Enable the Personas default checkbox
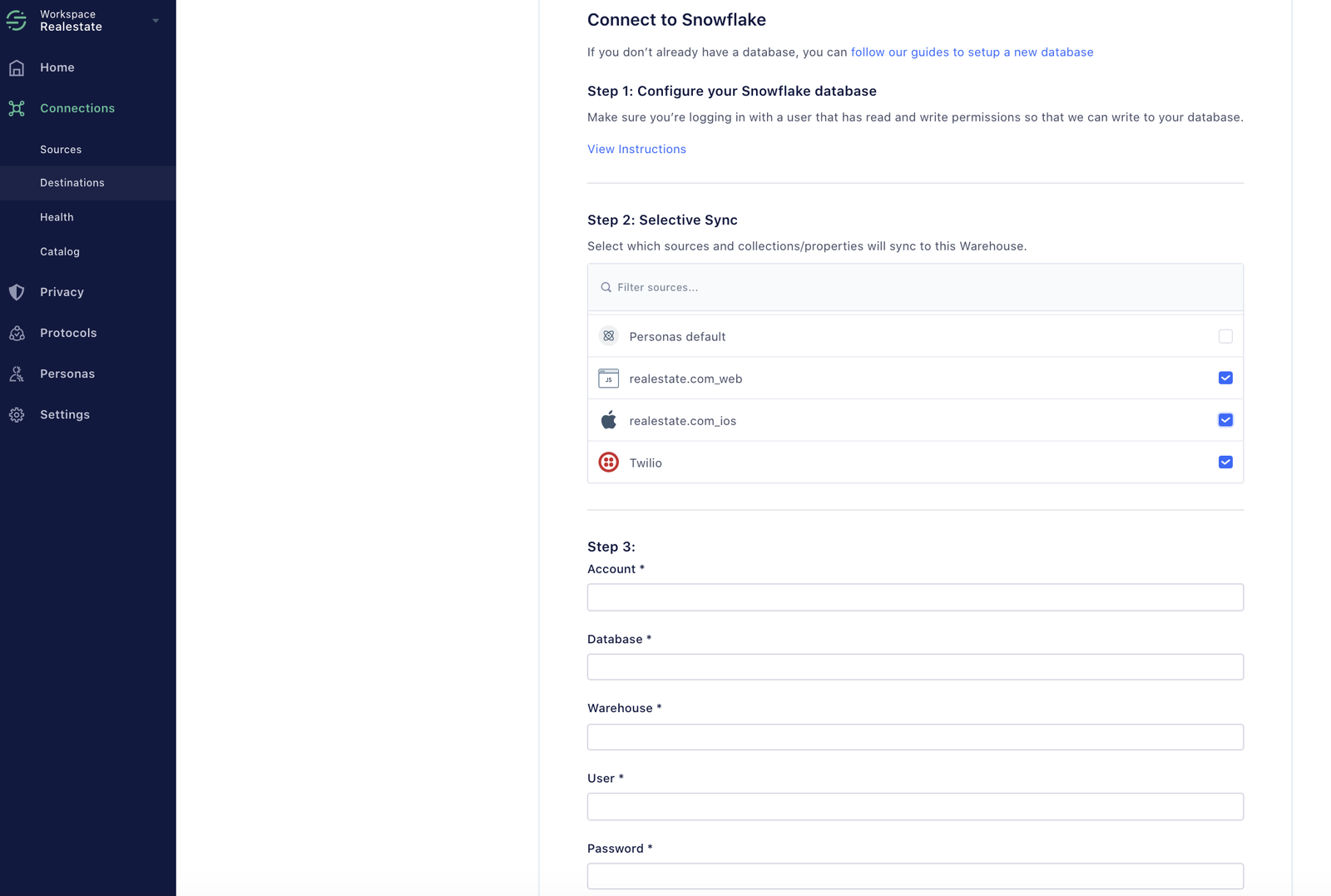The image size is (1331, 896). coord(1225,336)
